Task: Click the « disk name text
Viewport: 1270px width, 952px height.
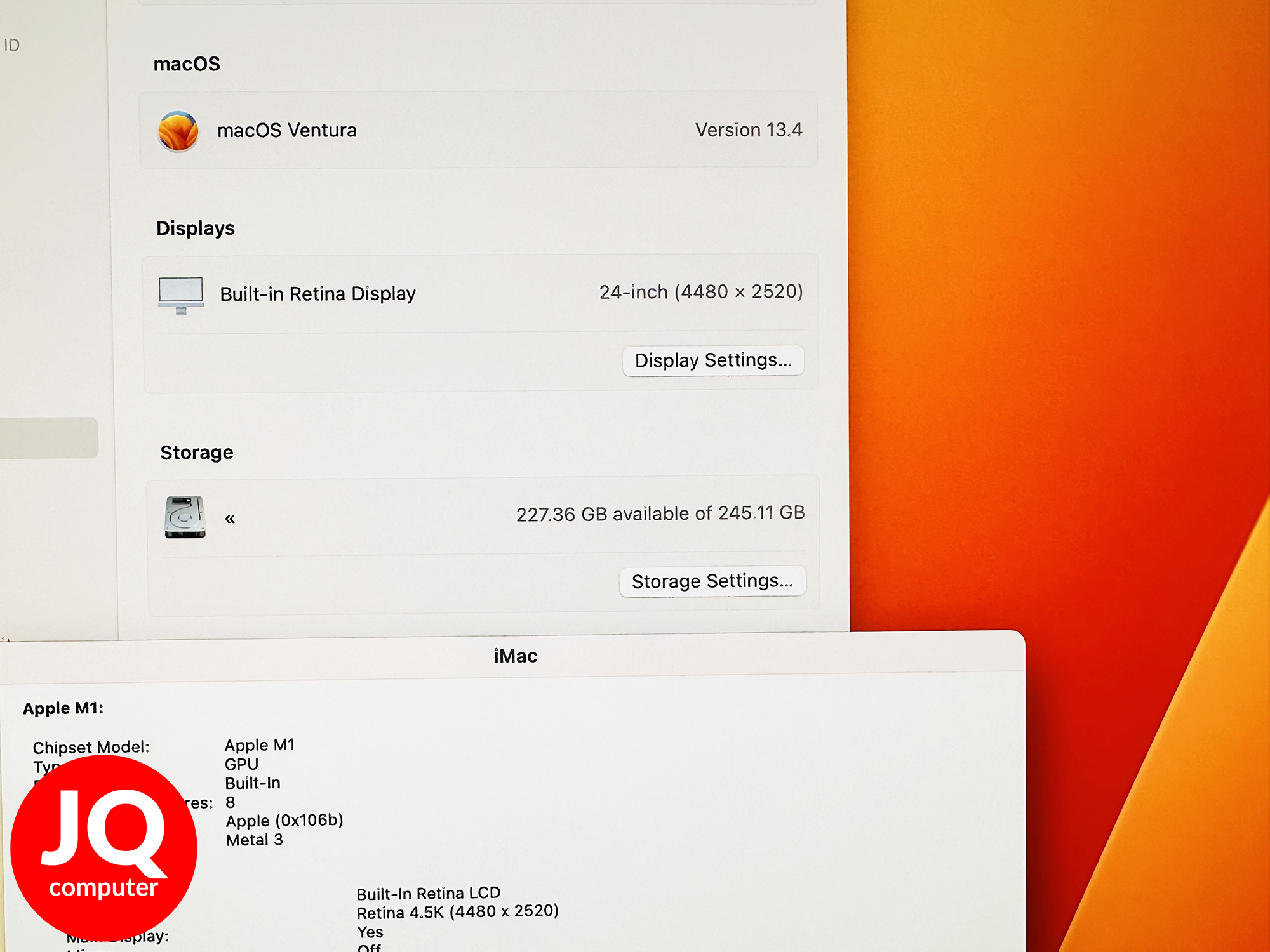Action: pyautogui.click(x=230, y=519)
